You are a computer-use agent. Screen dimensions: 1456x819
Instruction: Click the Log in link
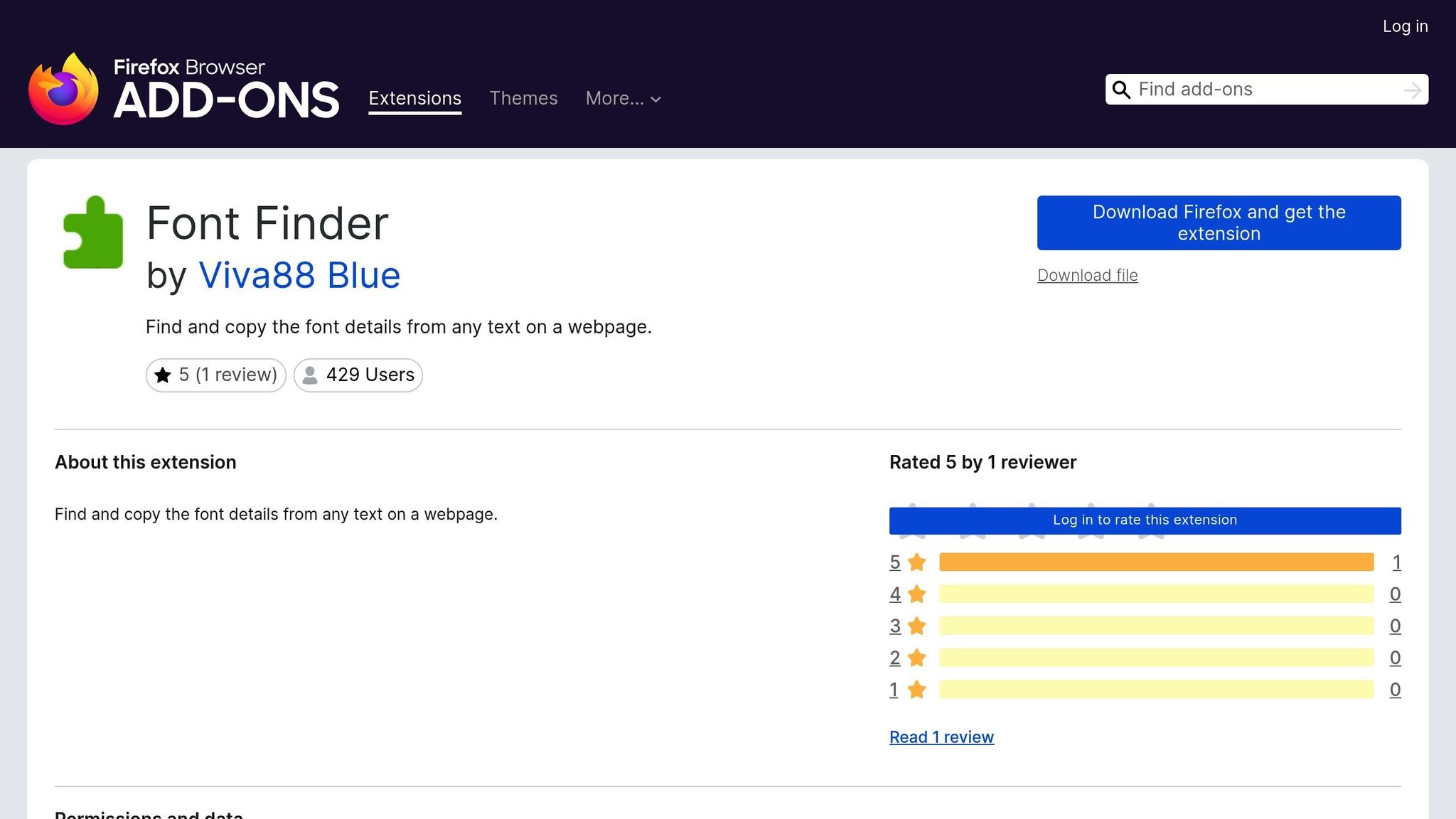pos(1405,26)
